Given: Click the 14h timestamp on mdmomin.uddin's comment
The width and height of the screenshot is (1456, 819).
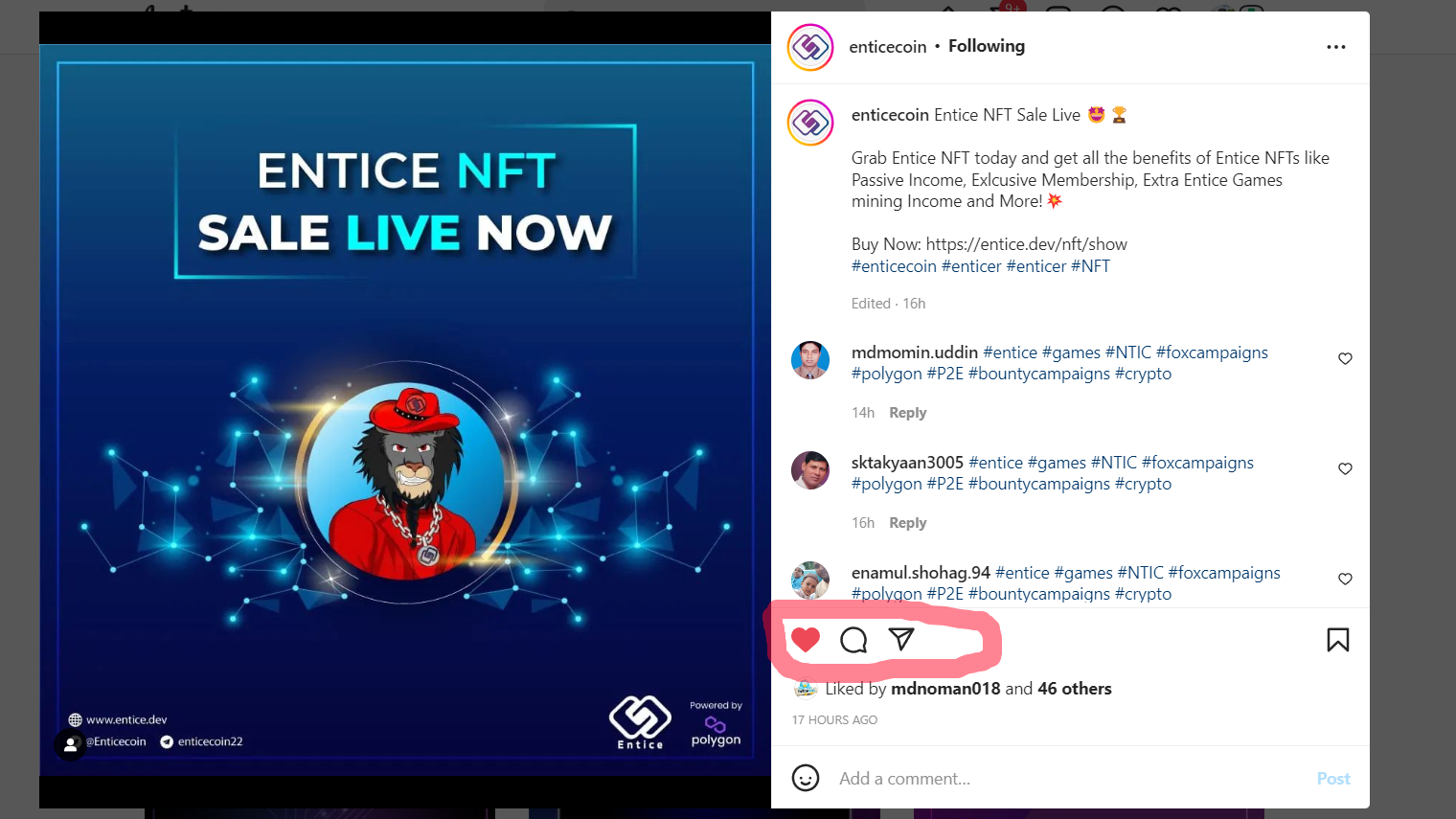Looking at the screenshot, I should point(863,413).
